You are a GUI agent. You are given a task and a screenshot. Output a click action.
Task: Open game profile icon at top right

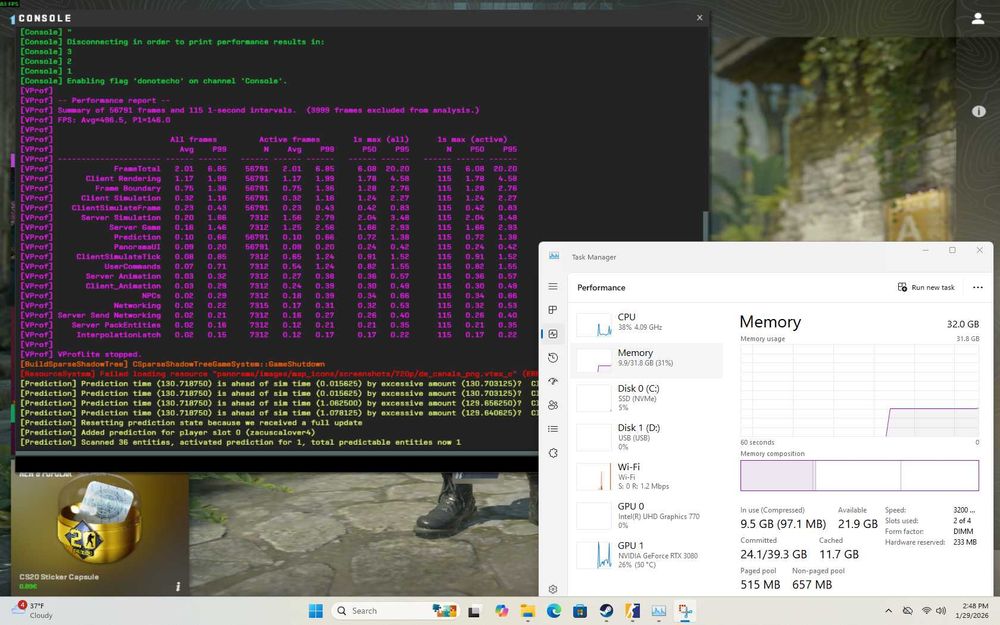tap(978, 19)
